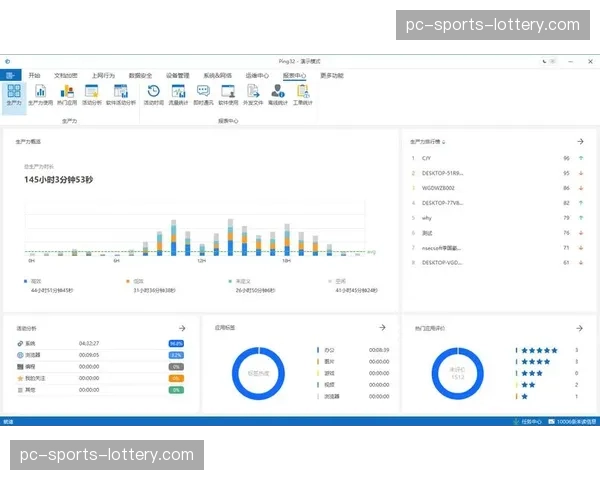Select the 热门应用 ribbon icon

pyautogui.click(x=67, y=94)
